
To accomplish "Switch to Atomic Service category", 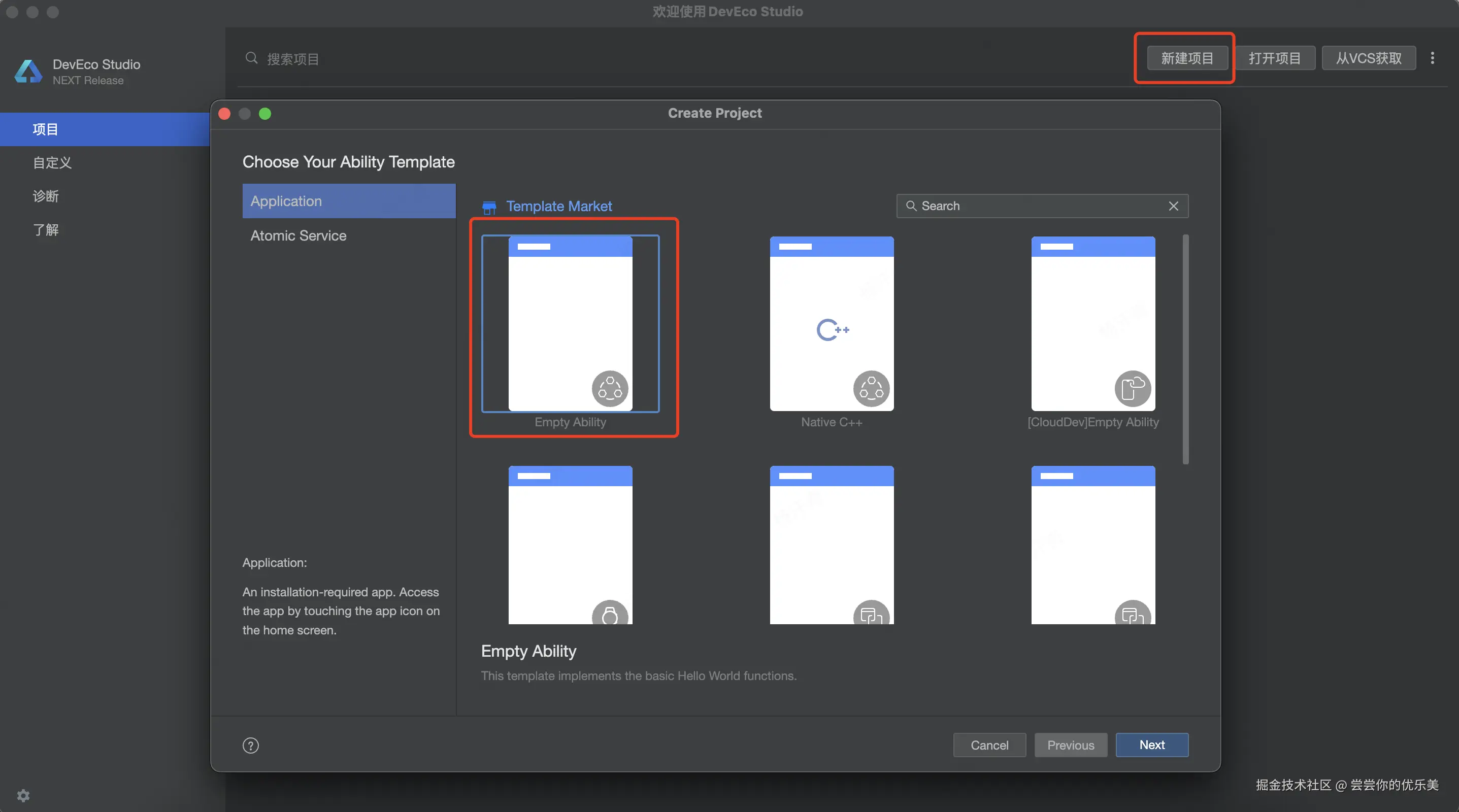I will point(299,235).
